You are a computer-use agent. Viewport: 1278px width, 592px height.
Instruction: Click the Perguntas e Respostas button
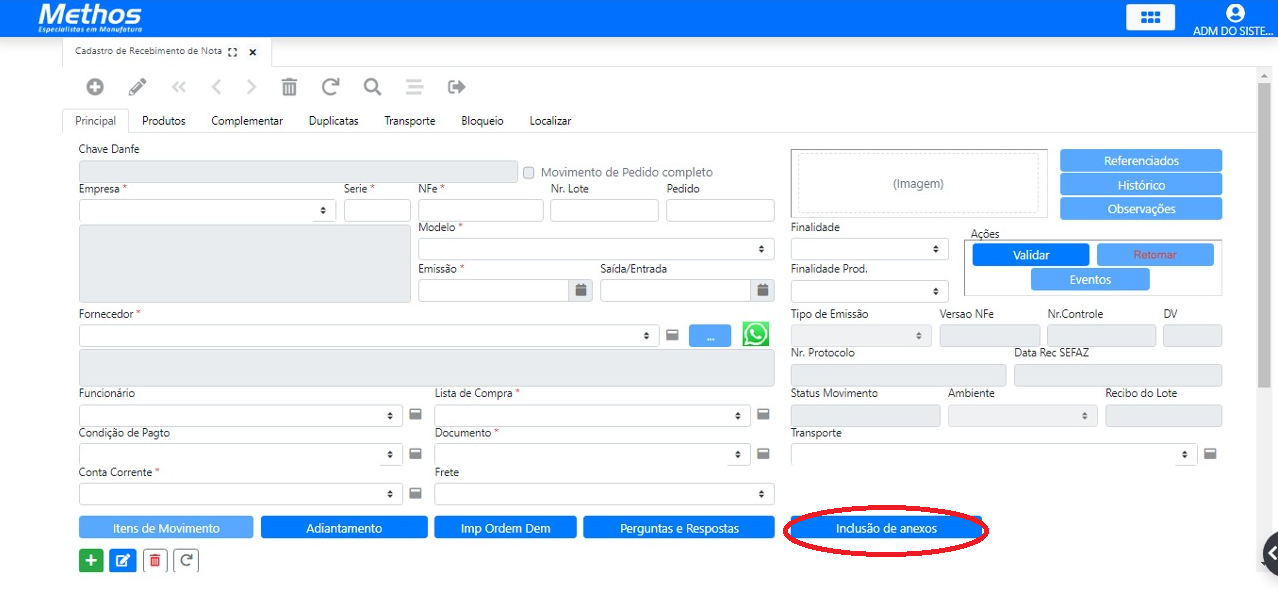click(679, 528)
